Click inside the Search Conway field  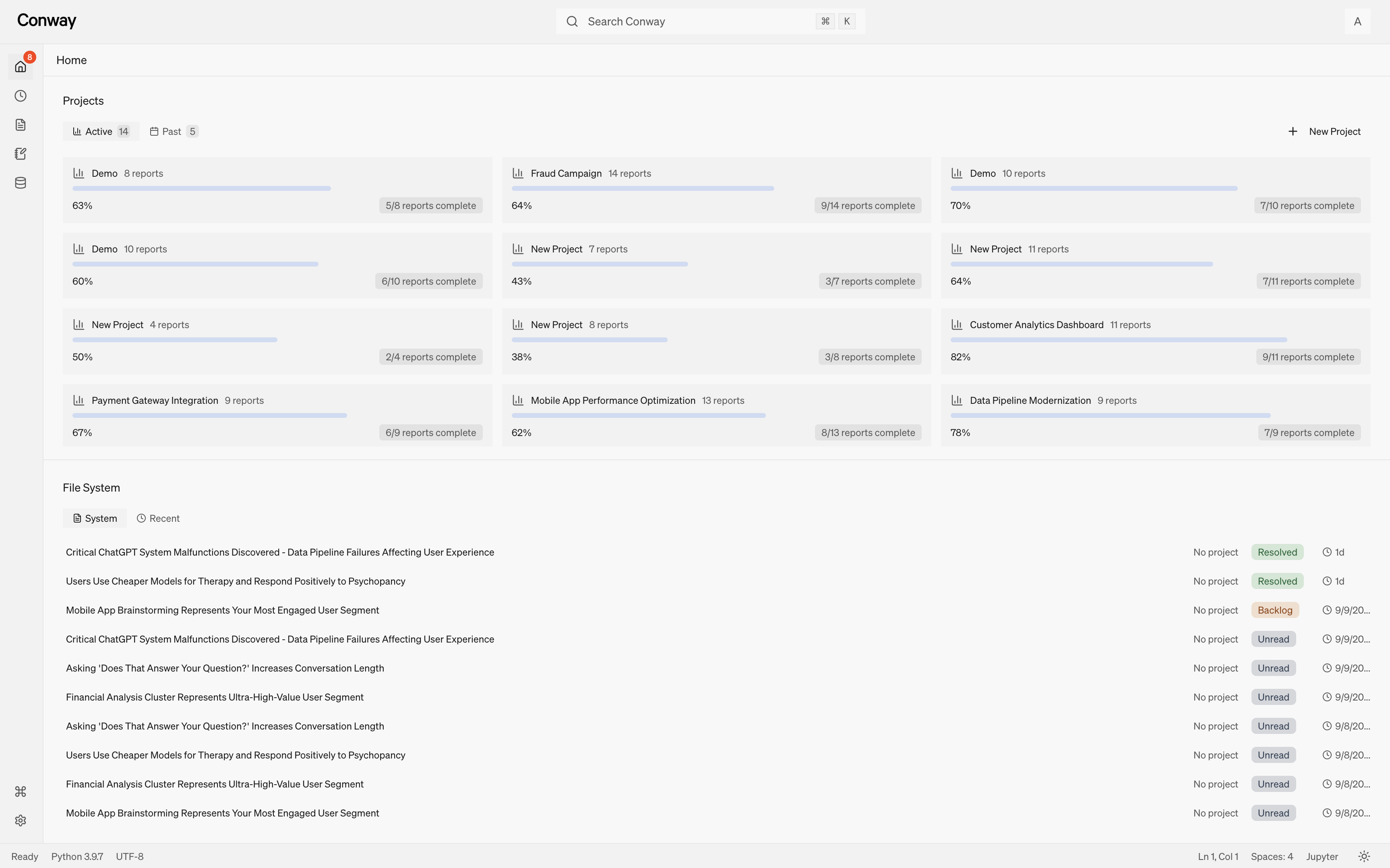(x=660, y=21)
